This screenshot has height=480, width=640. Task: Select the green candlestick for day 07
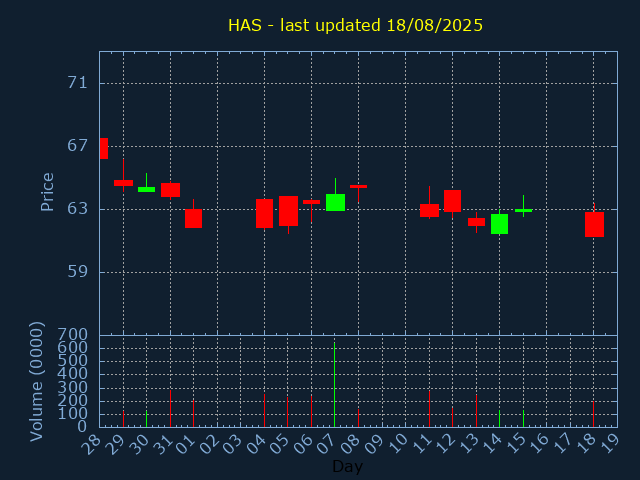[336, 202]
